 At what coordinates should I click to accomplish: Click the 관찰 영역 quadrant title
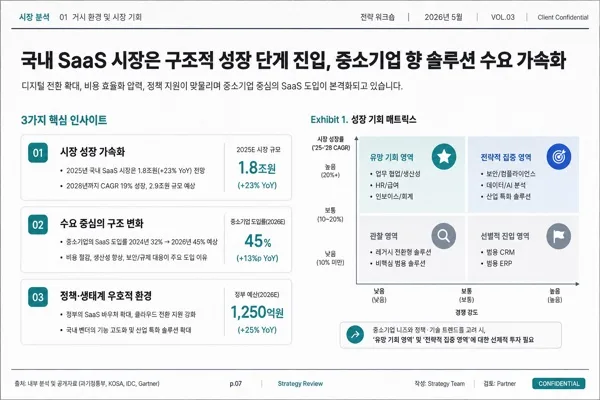tap(384, 236)
